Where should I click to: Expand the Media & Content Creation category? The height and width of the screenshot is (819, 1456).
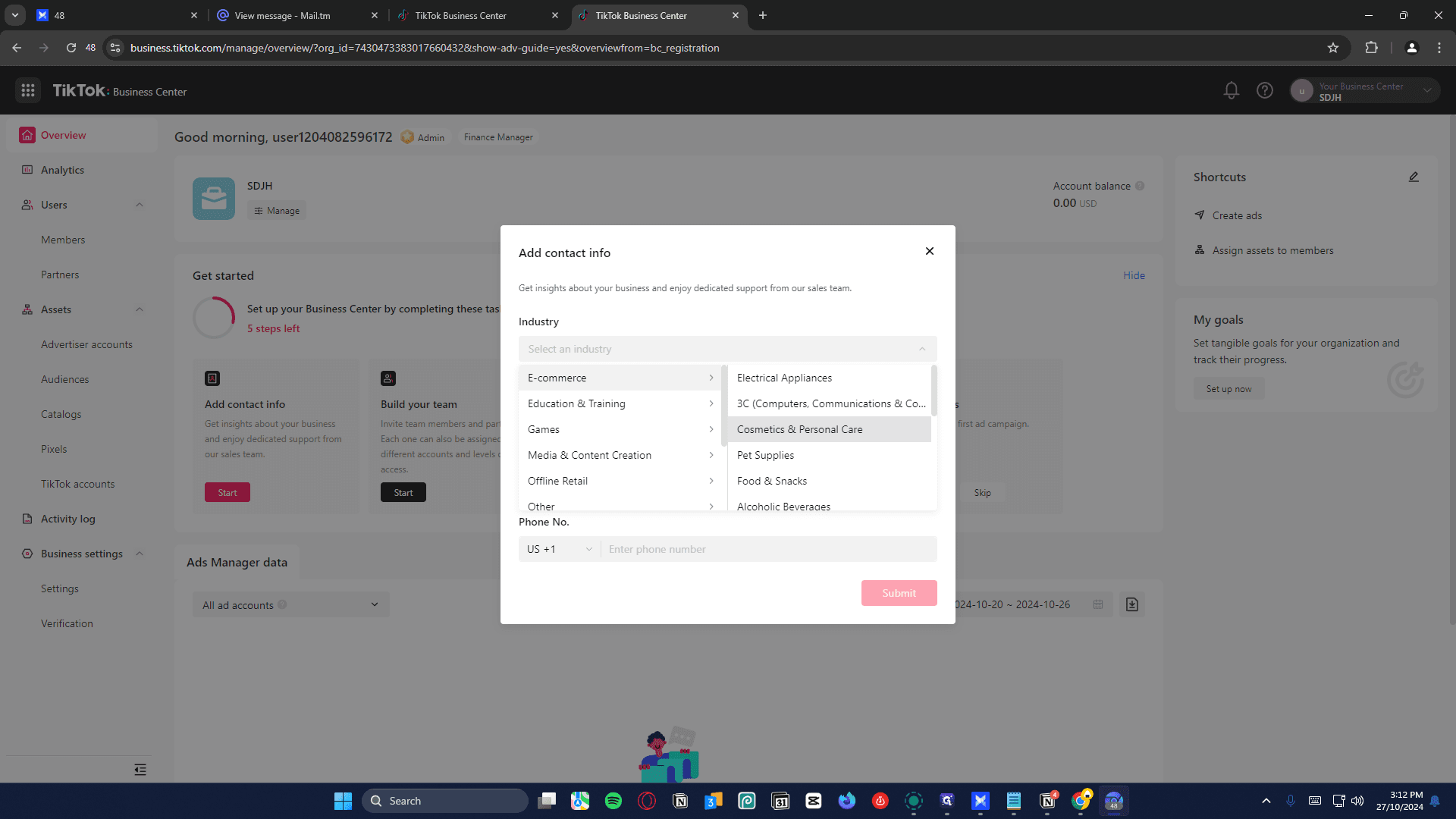coord(620,455)
